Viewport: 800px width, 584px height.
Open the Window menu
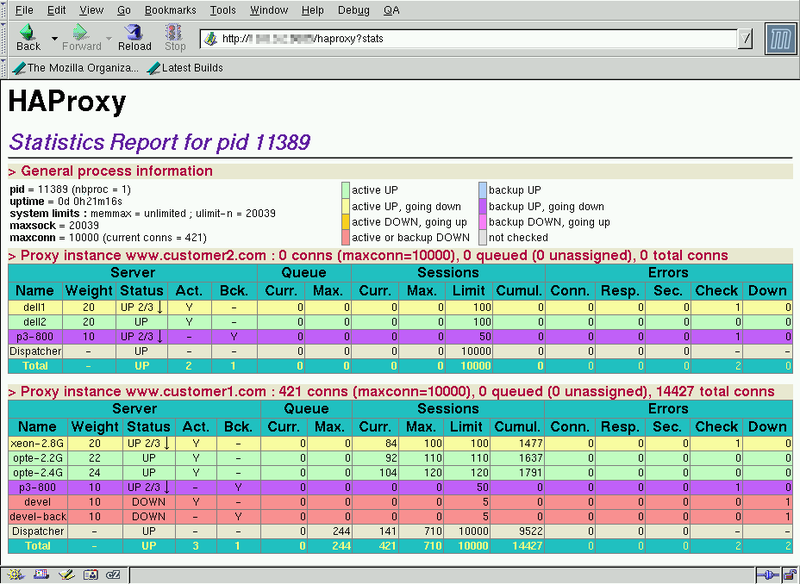click(x=269, y=10)
